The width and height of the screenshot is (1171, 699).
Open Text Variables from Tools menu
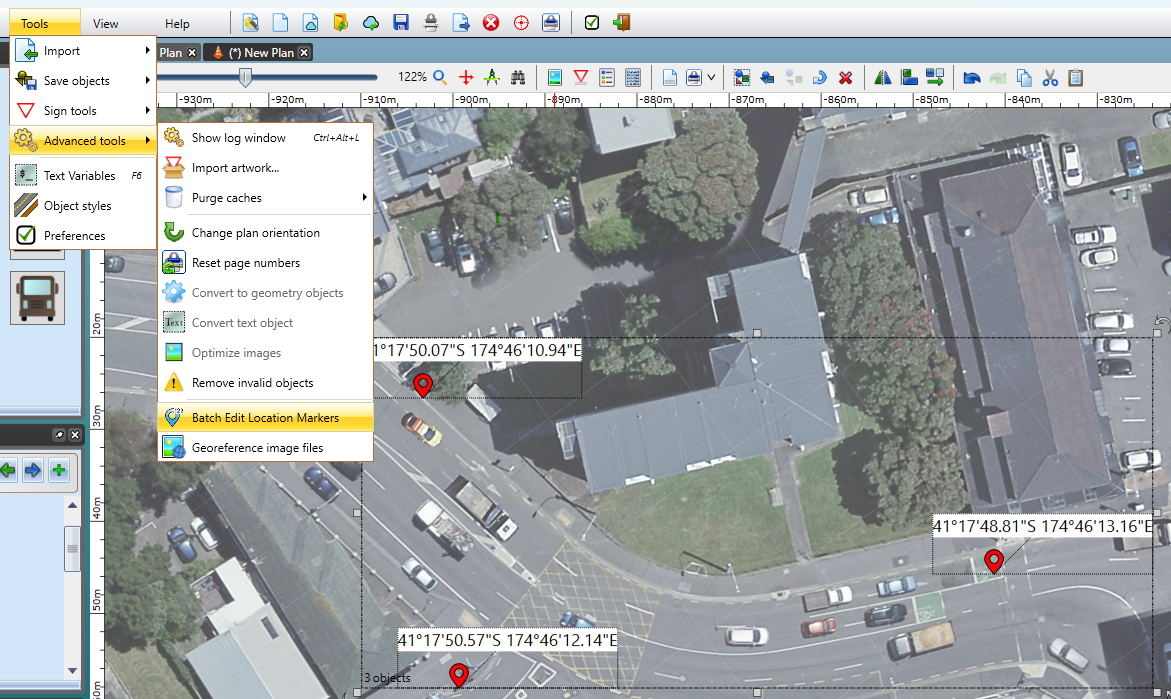coord(83,175)
